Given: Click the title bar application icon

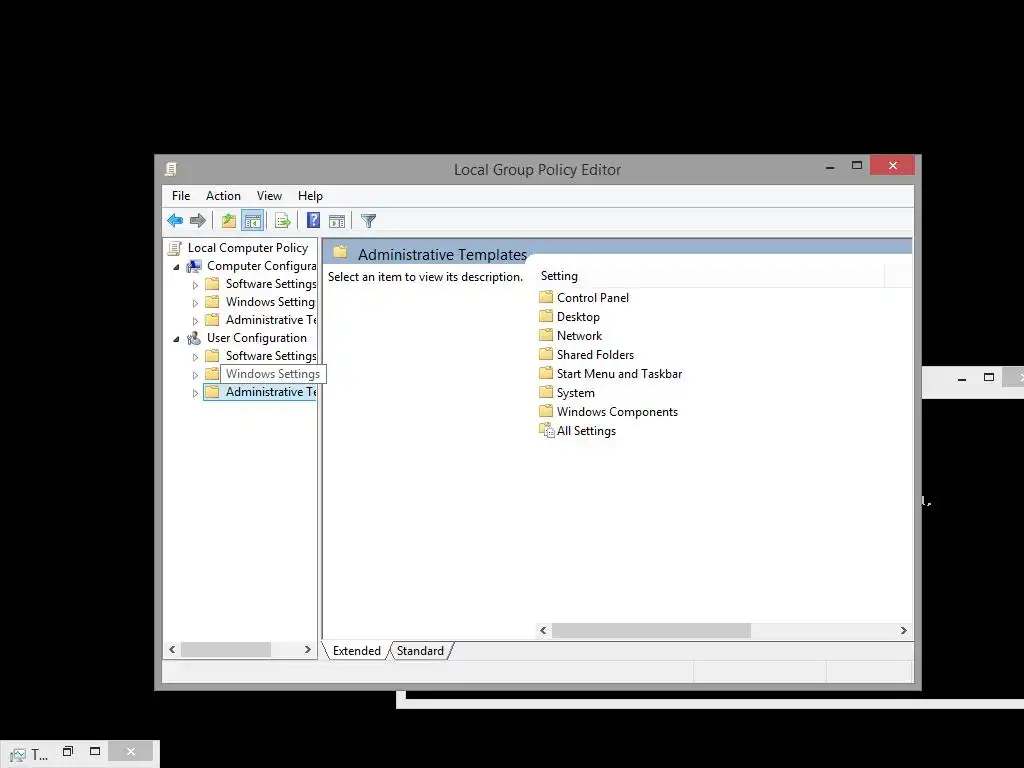Looking at the screenshot, I should point(171,169).
